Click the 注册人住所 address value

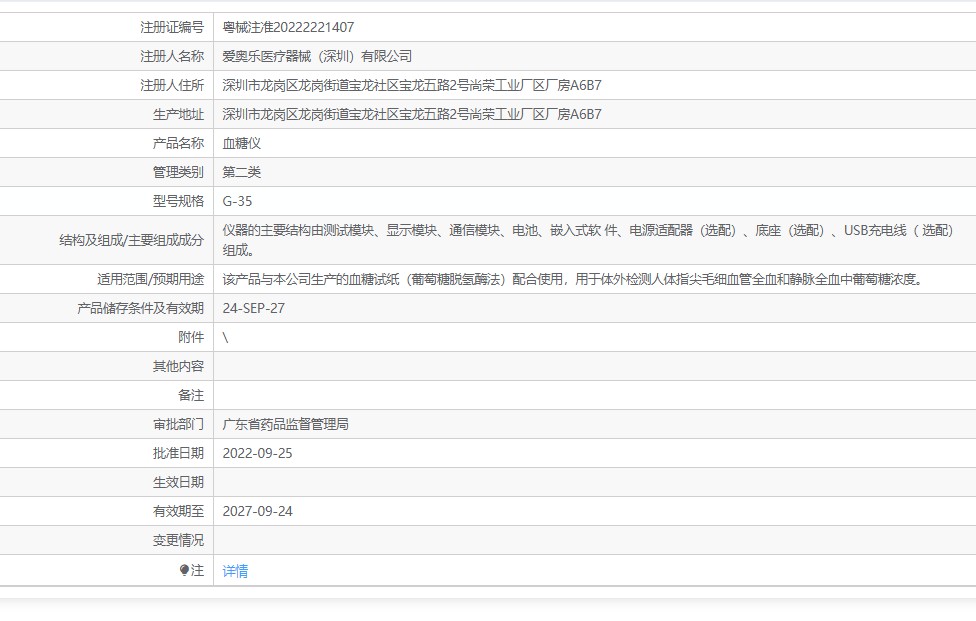coord(412,85)
